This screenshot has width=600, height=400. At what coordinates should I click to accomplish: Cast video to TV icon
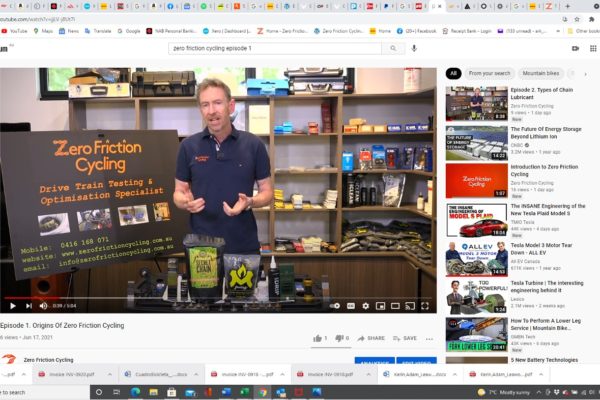tap(410, 306)
